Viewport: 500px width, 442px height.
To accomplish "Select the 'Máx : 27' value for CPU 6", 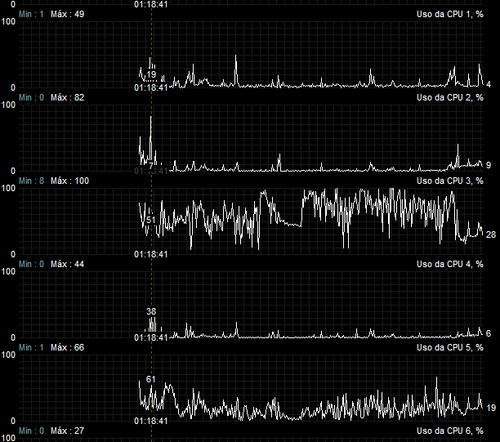I will pos(67,431).
